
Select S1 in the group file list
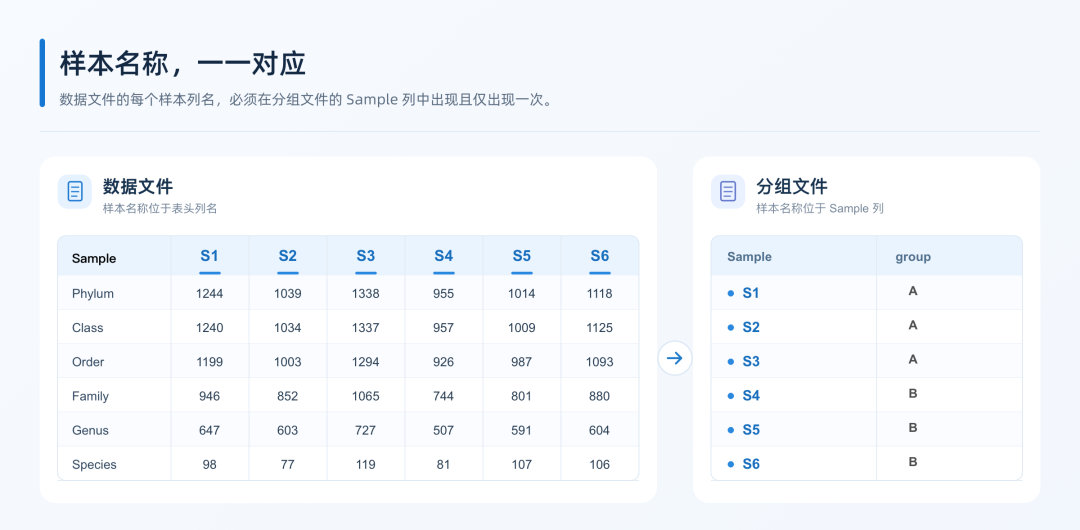751,294
